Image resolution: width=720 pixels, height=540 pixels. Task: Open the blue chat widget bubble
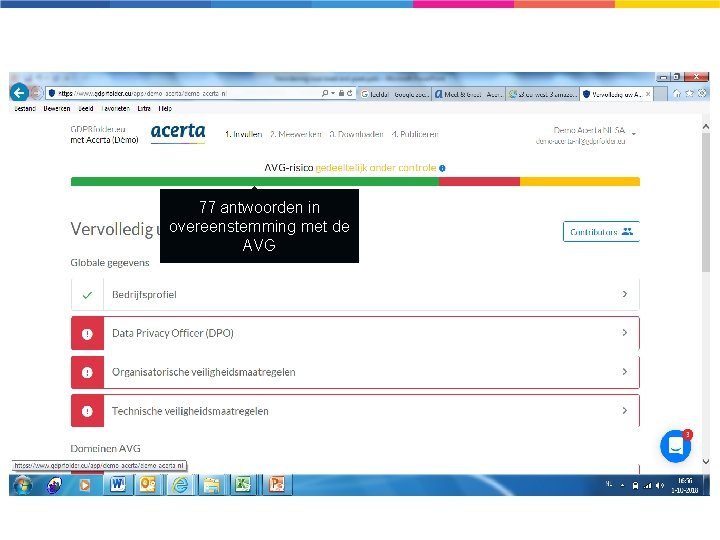coord(675,445)
